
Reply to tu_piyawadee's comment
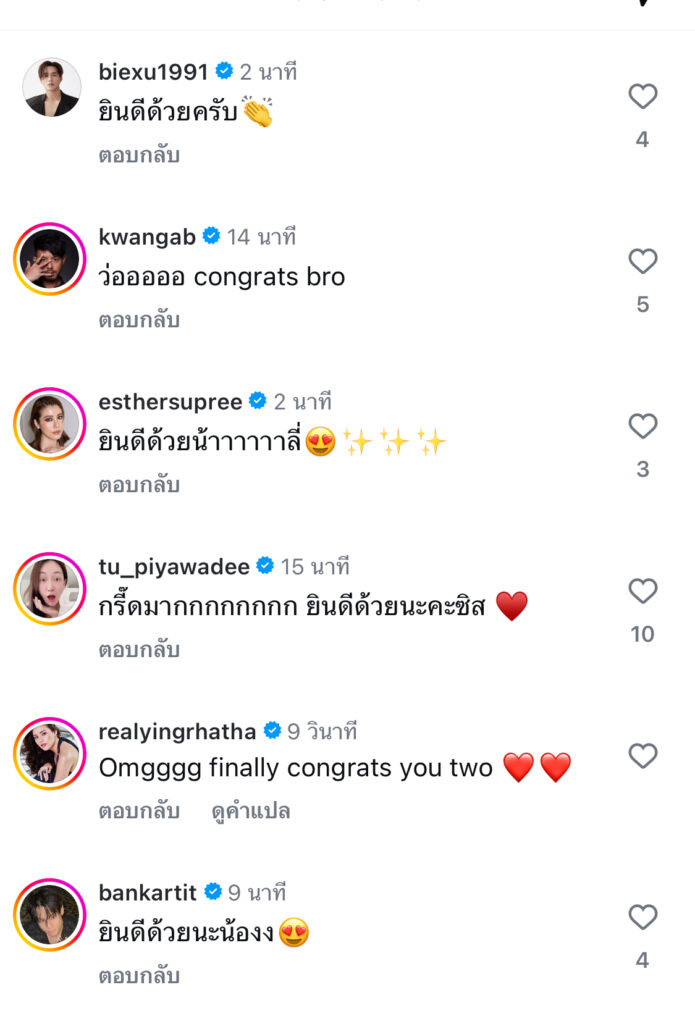click(x=139, y=649)
